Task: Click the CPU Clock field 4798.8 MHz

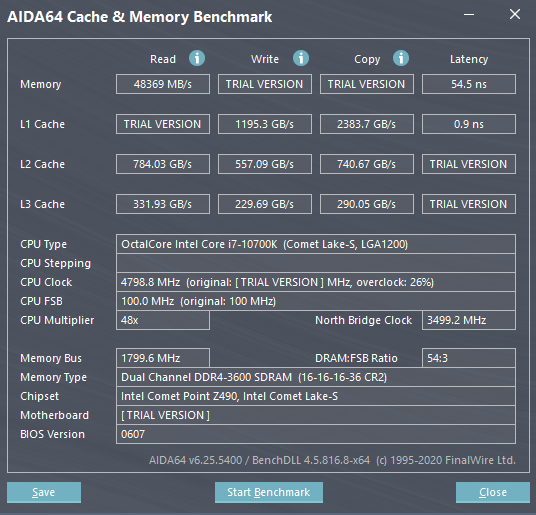Action: pyautogui.click(x=316, y=282)
